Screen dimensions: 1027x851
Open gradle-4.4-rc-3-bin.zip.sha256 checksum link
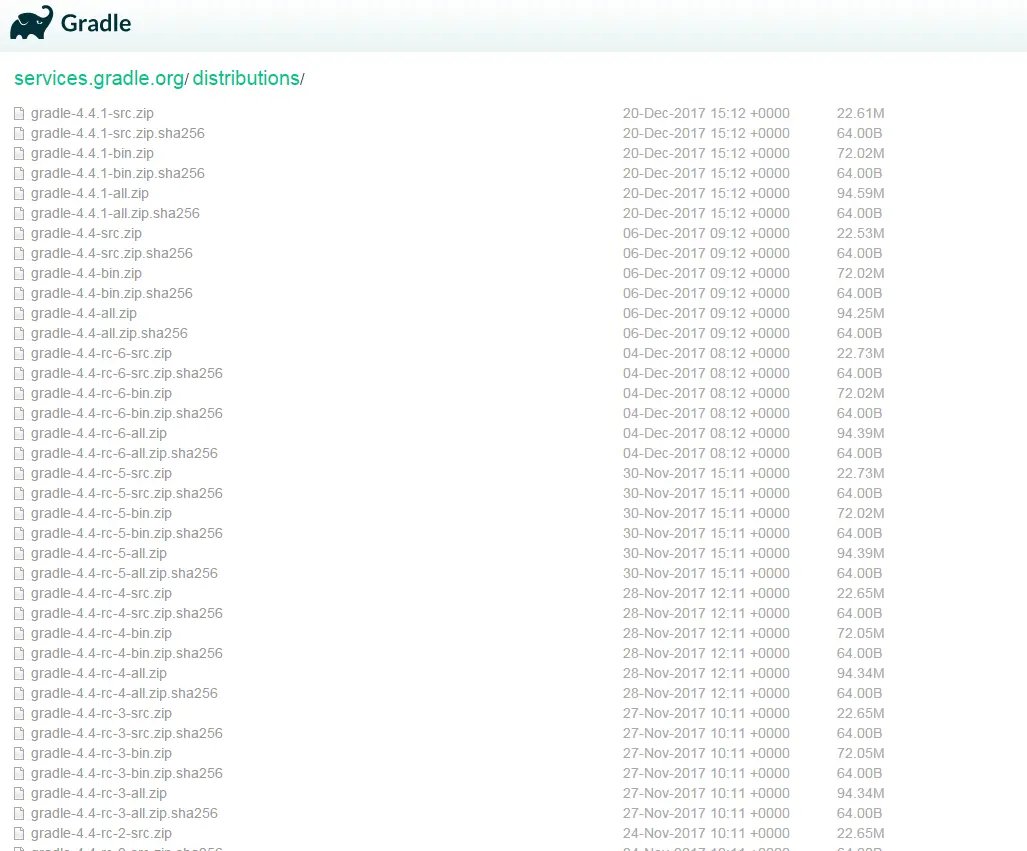[127, 773]
